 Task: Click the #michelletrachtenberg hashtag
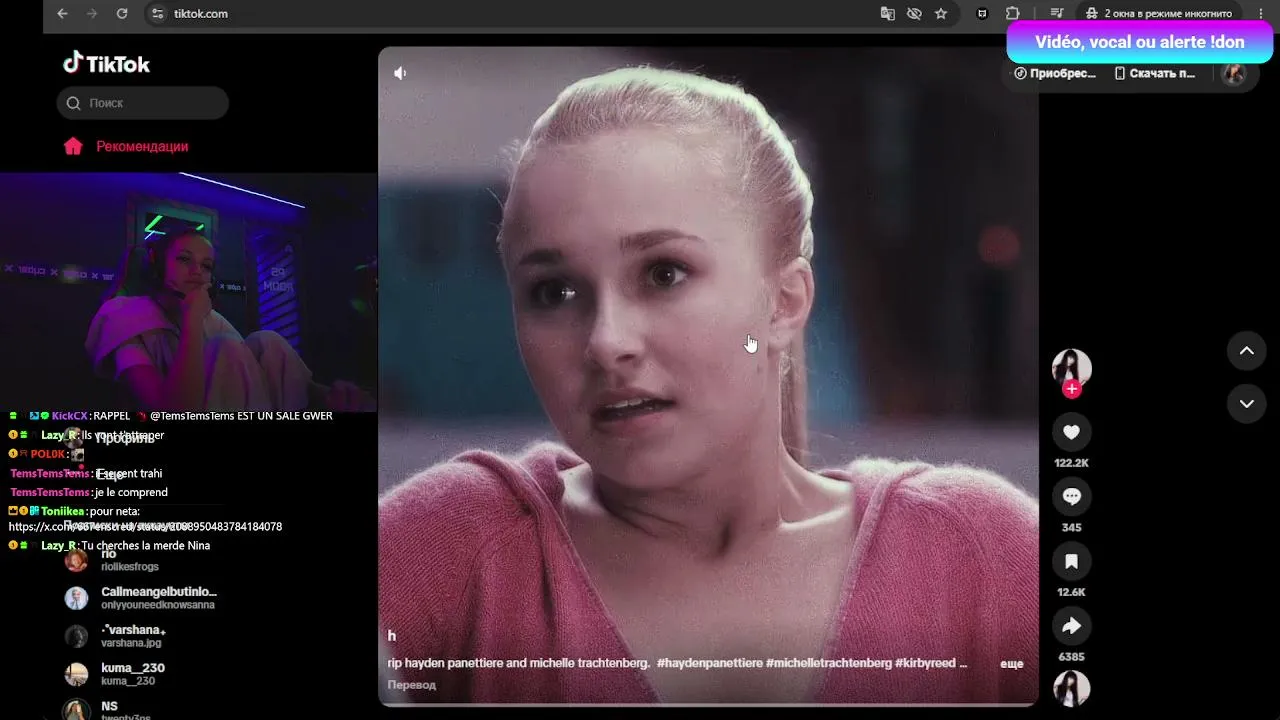829,663
